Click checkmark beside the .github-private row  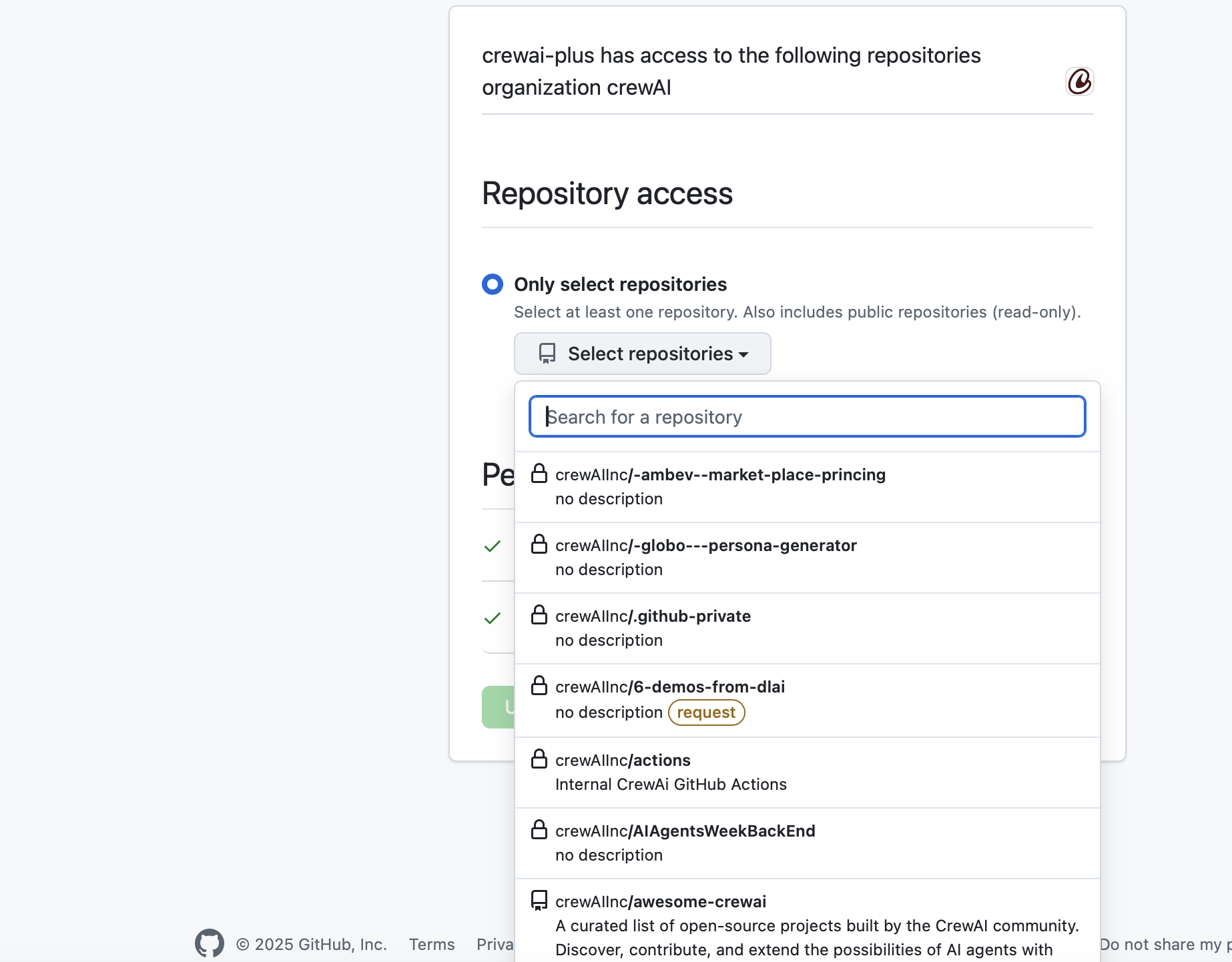(x=492, y=617)
